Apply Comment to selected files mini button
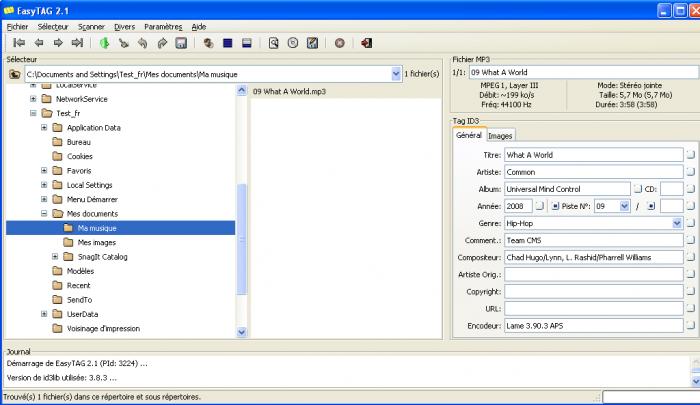 point(691,240)
